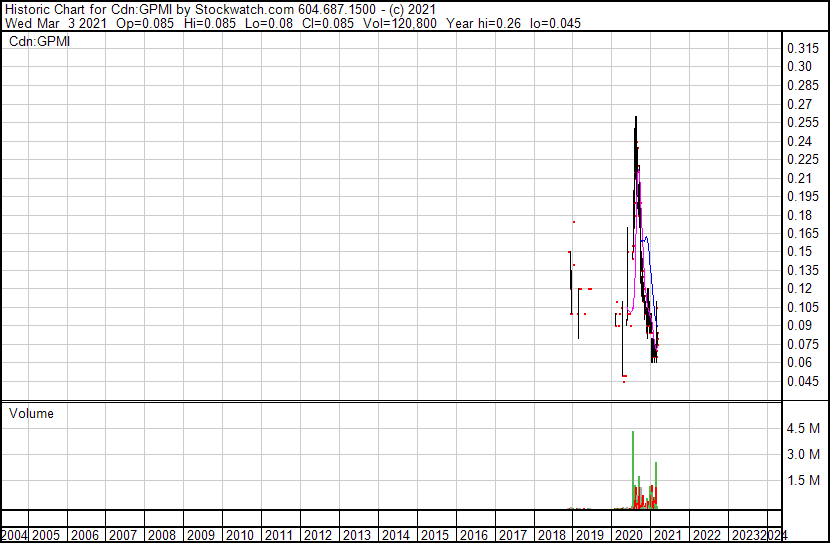This screenshot has width=830, height=543.
Task: Click the price peak near 0.26
Action: click(x=636, y=120)
